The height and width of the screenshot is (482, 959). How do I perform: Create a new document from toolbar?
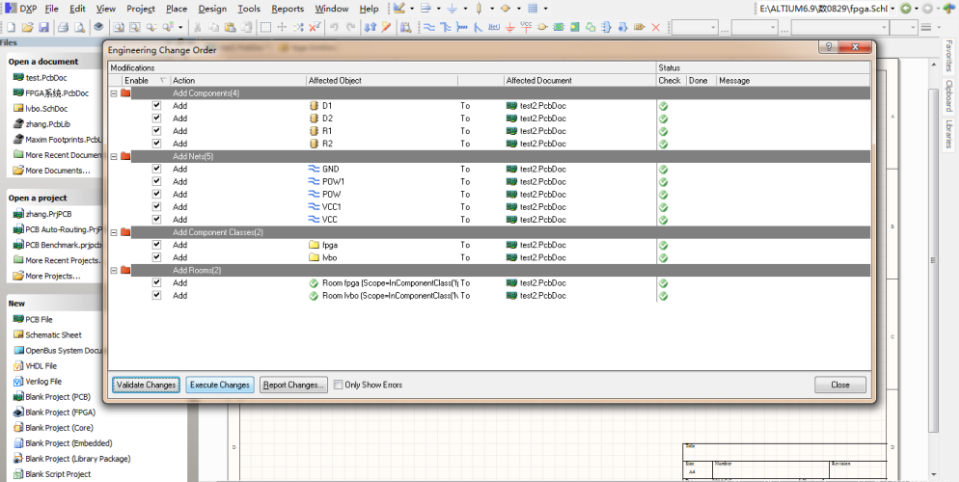coord(11,28)
